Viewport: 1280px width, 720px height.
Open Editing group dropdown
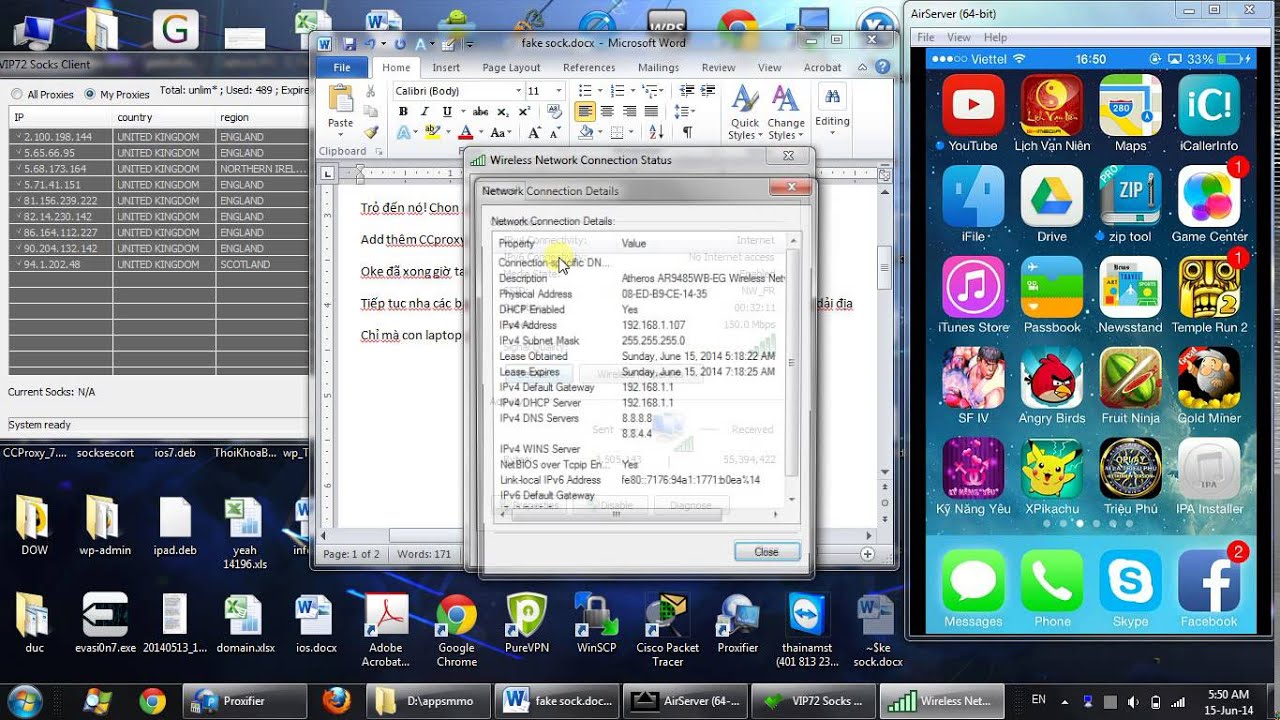[832, 108]
